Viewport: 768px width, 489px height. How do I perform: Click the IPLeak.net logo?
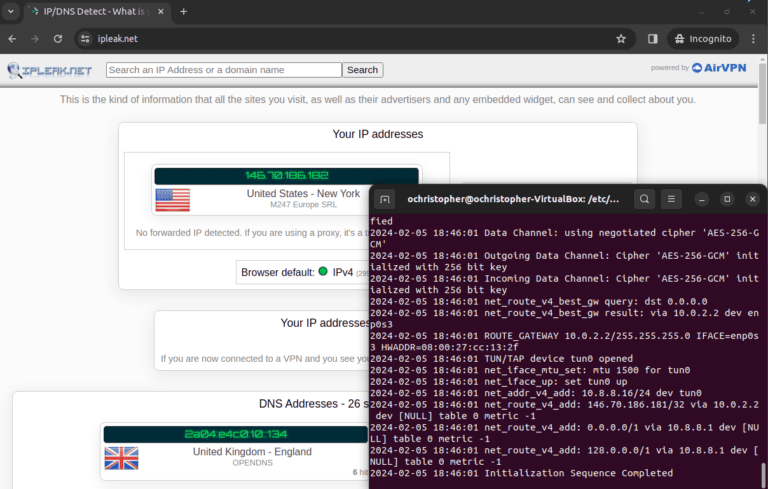pos(50,70)
